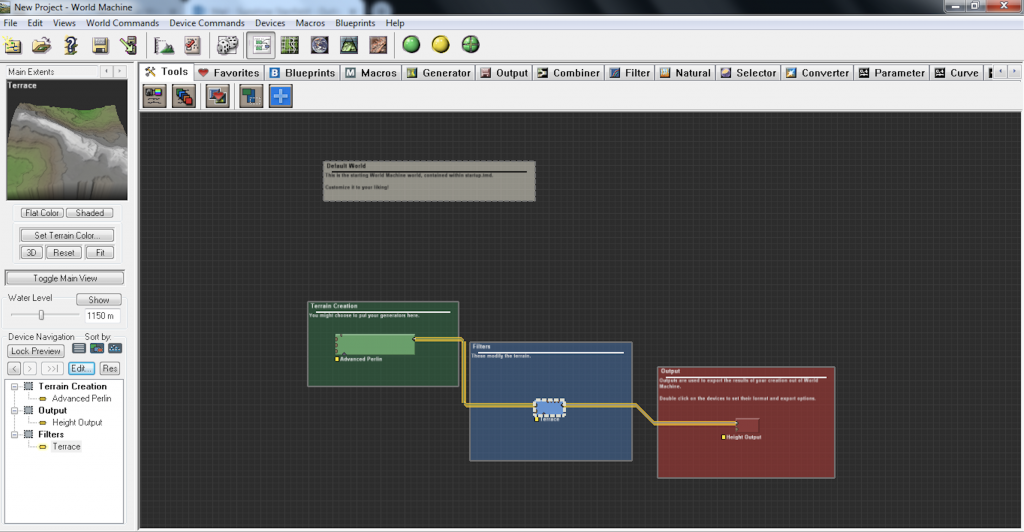Open the File menu
Image resolution: width=1024 pixels, height=532 pixels.
[x=10, y=23]
